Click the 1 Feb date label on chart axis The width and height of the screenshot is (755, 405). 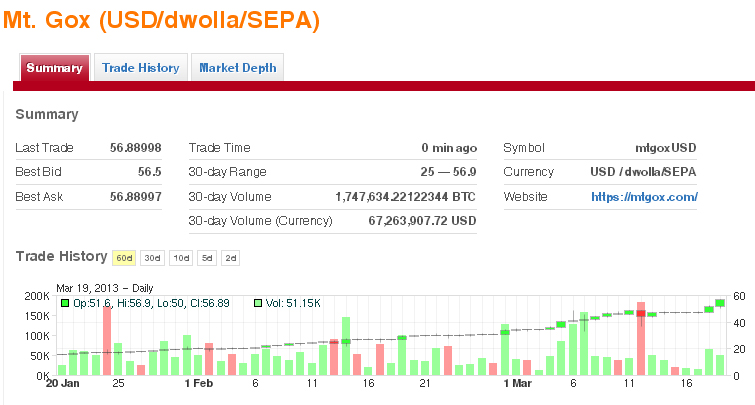click(x=198, y=383)
